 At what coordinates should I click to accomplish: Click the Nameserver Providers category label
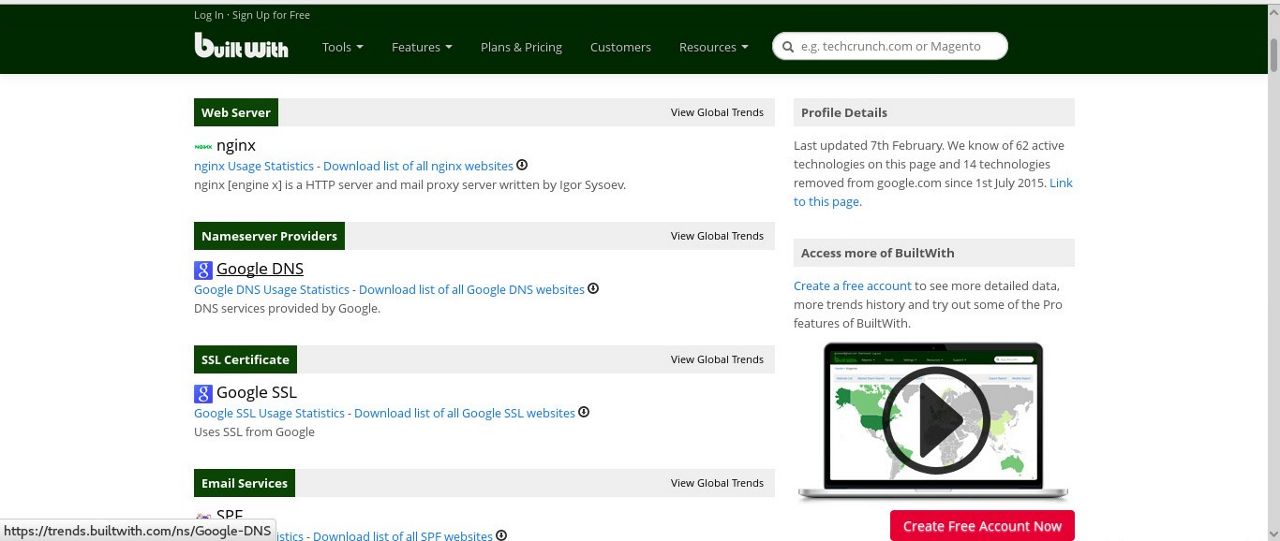pyautogui.click(x=269, y=236)
